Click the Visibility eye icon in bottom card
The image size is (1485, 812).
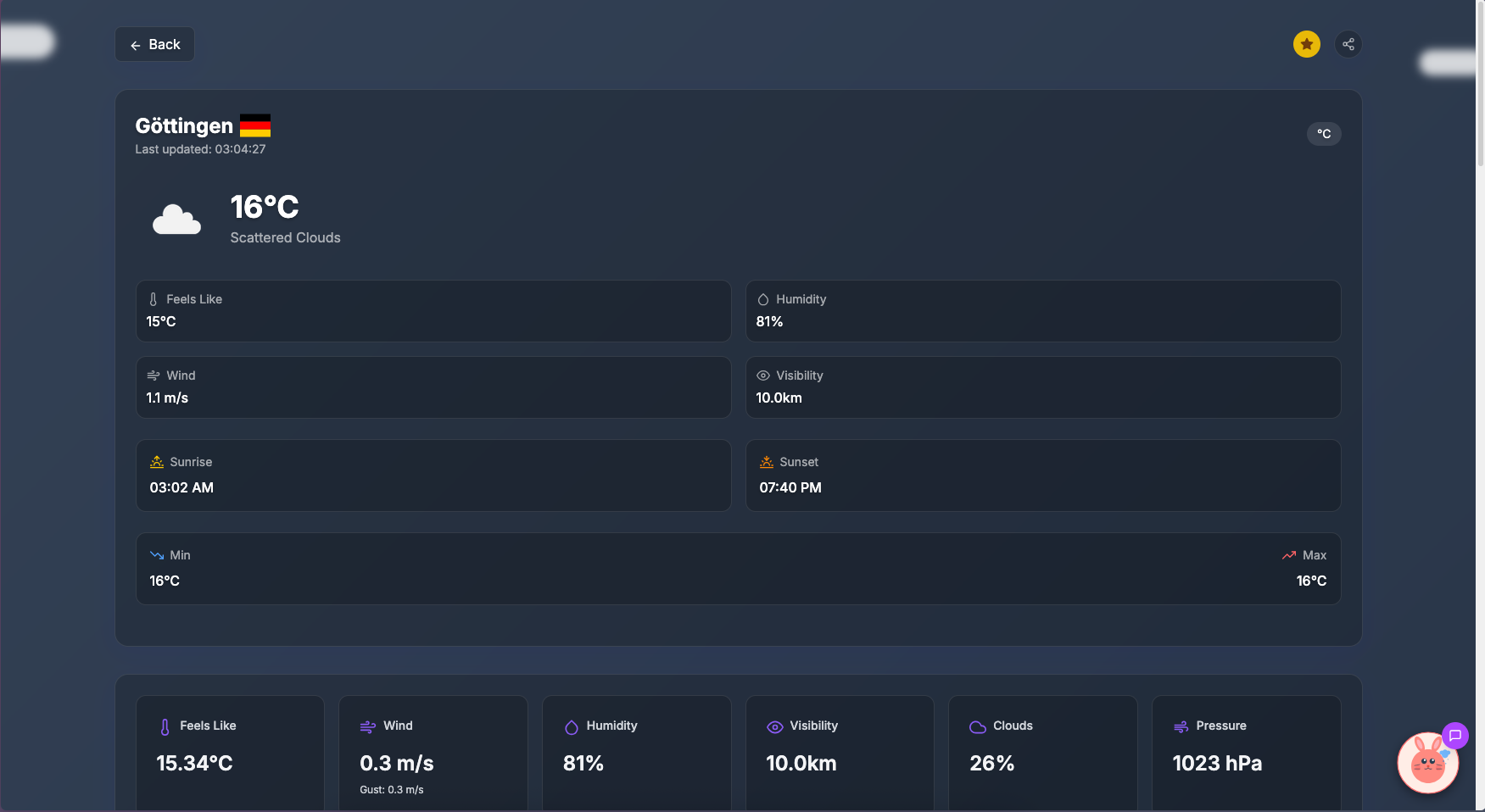pyautogui.click(x=774, y=726)
